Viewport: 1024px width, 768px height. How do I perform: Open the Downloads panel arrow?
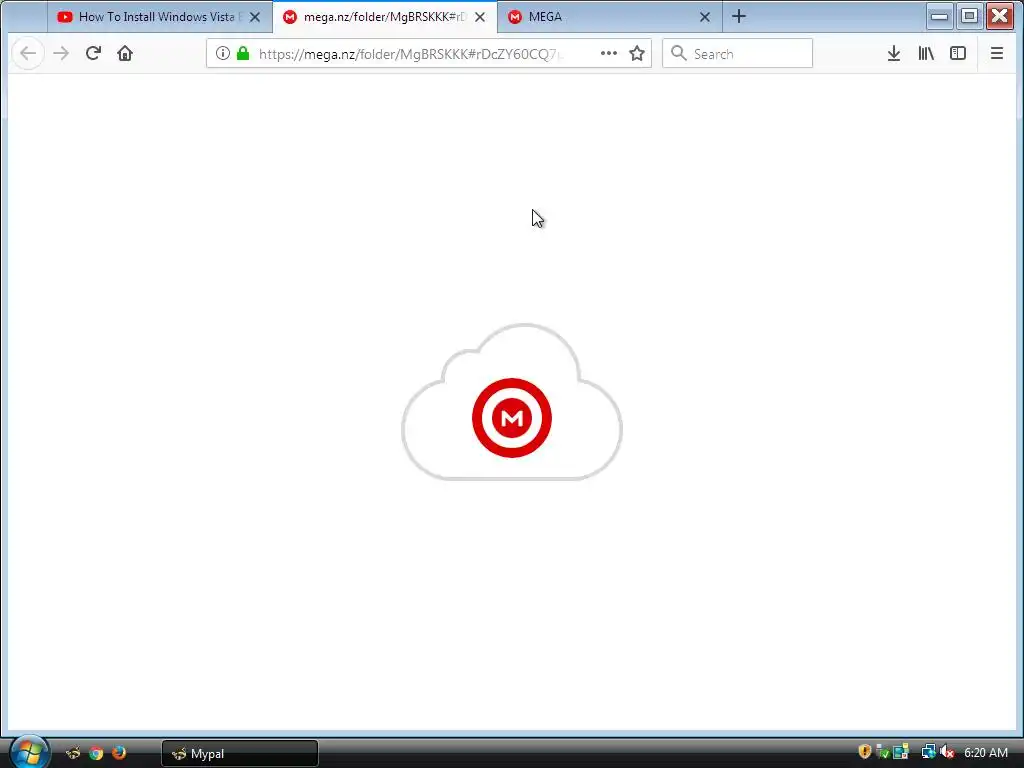tap(894, 54)
